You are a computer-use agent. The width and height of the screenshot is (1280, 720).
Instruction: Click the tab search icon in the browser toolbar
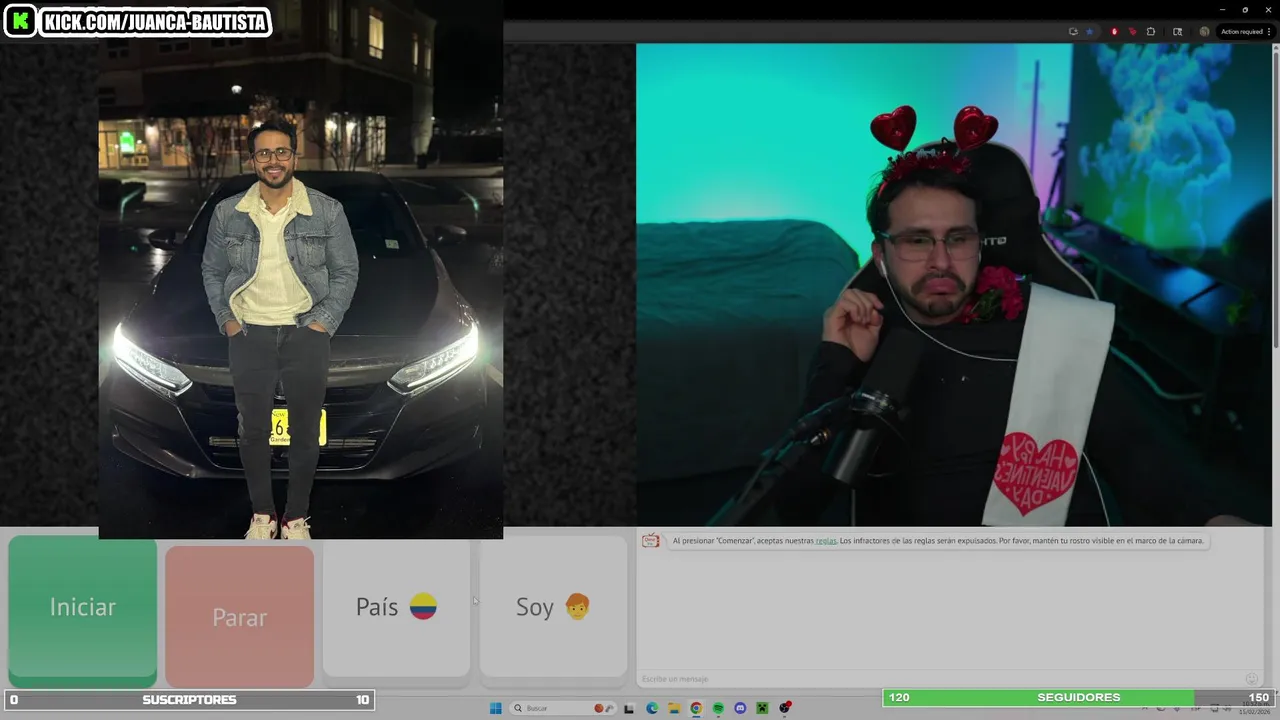tap(1177, 31)
